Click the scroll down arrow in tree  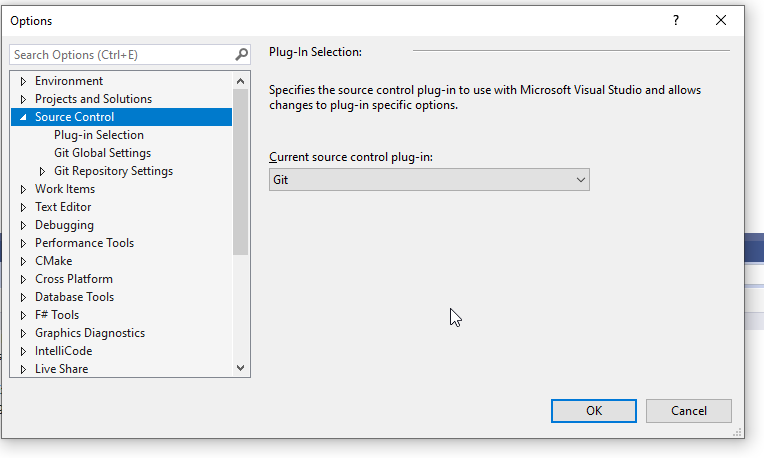tap(240, 368)
